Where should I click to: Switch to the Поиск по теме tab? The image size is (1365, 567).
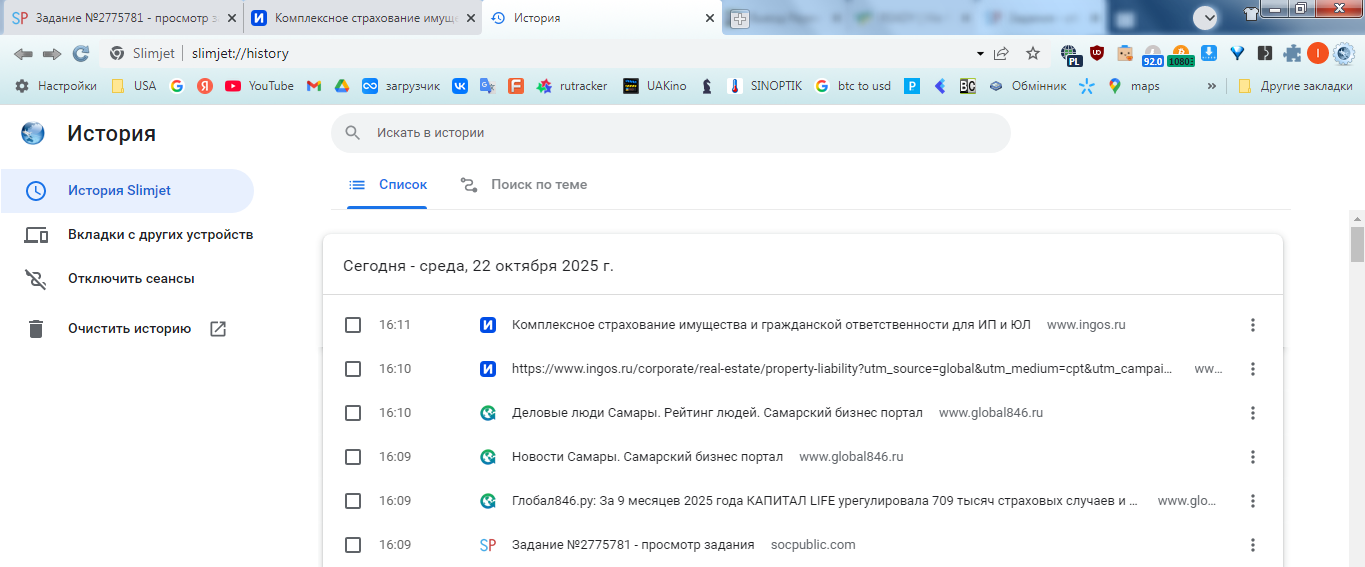click(x=524, y=185)
